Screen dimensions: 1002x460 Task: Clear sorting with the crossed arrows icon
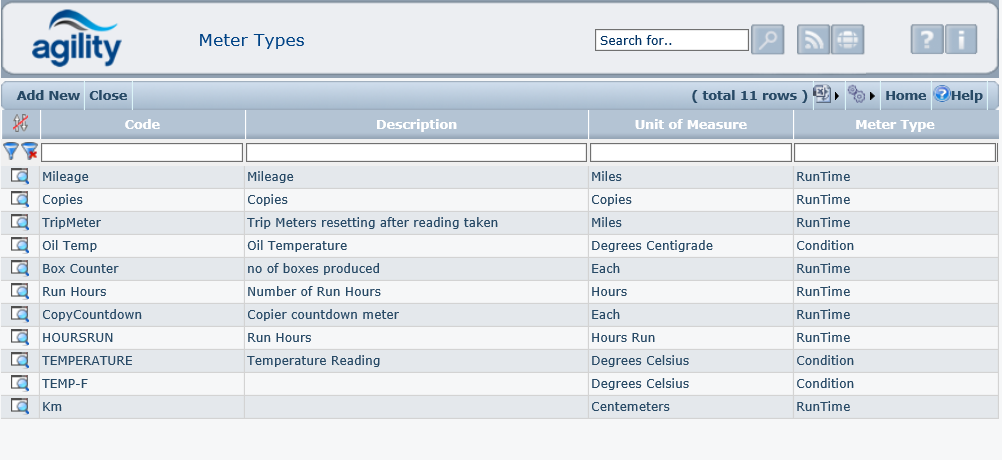tap(20, 124)
